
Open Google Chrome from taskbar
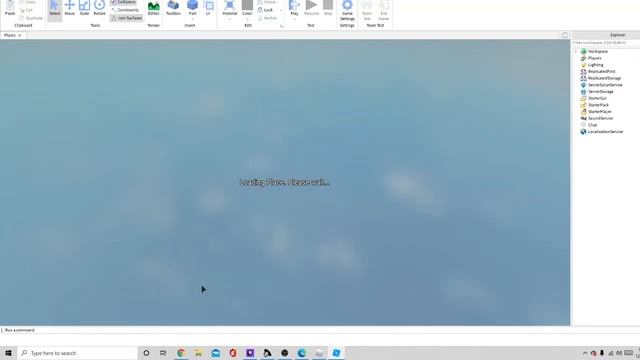point(181,353)
